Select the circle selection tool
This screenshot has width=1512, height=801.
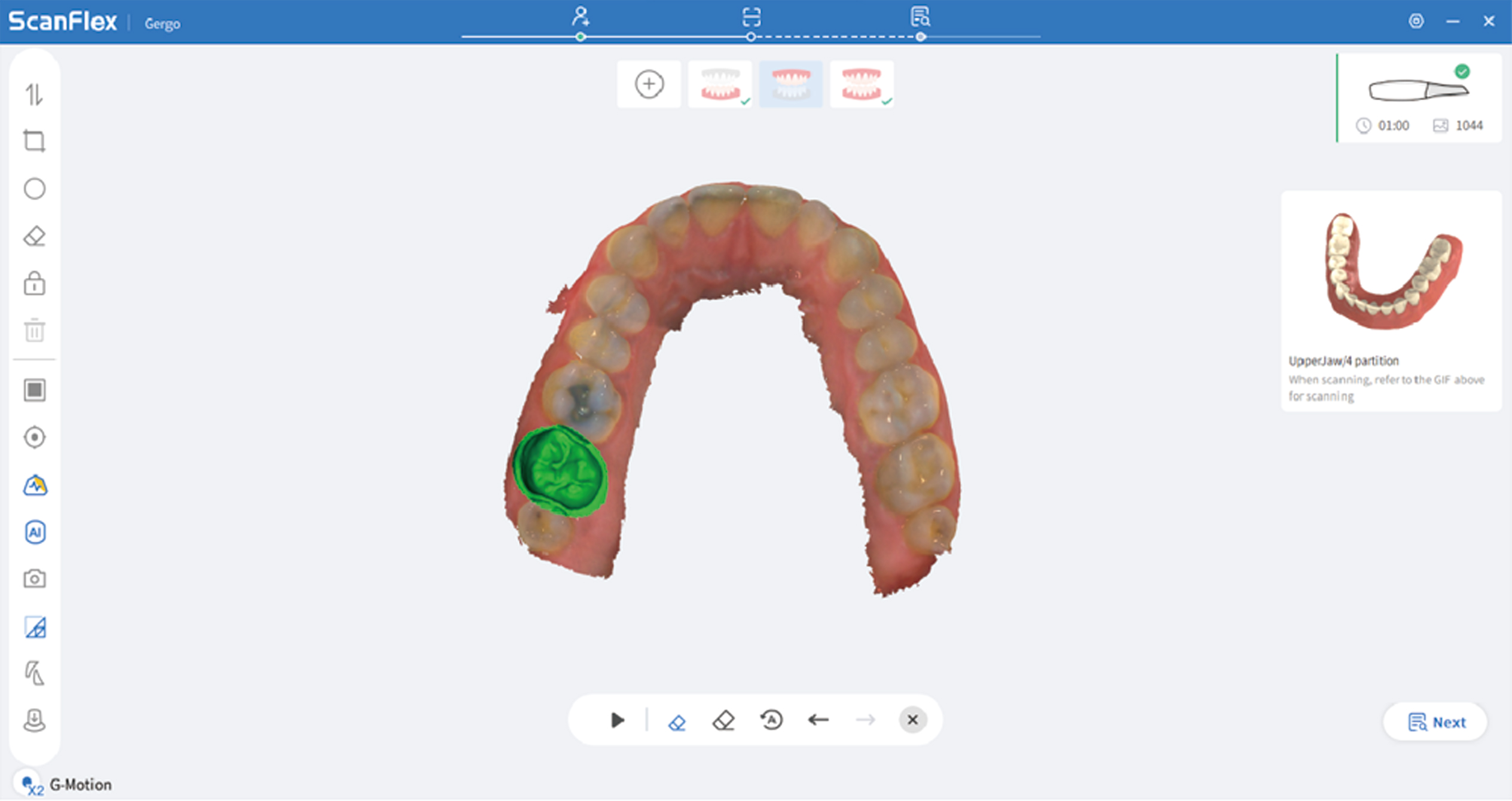[34, 189]
